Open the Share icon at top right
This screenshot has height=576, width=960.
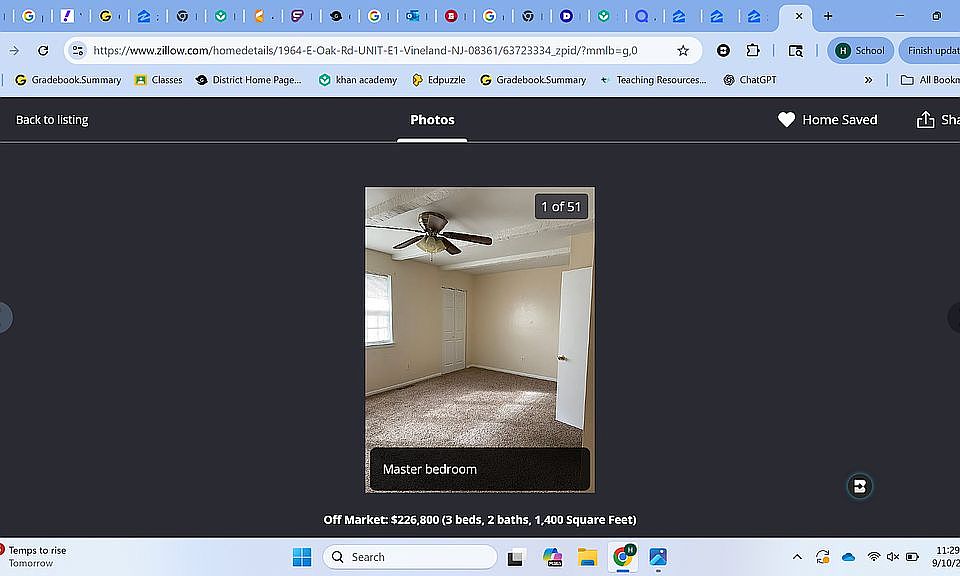tap(925, 120)
